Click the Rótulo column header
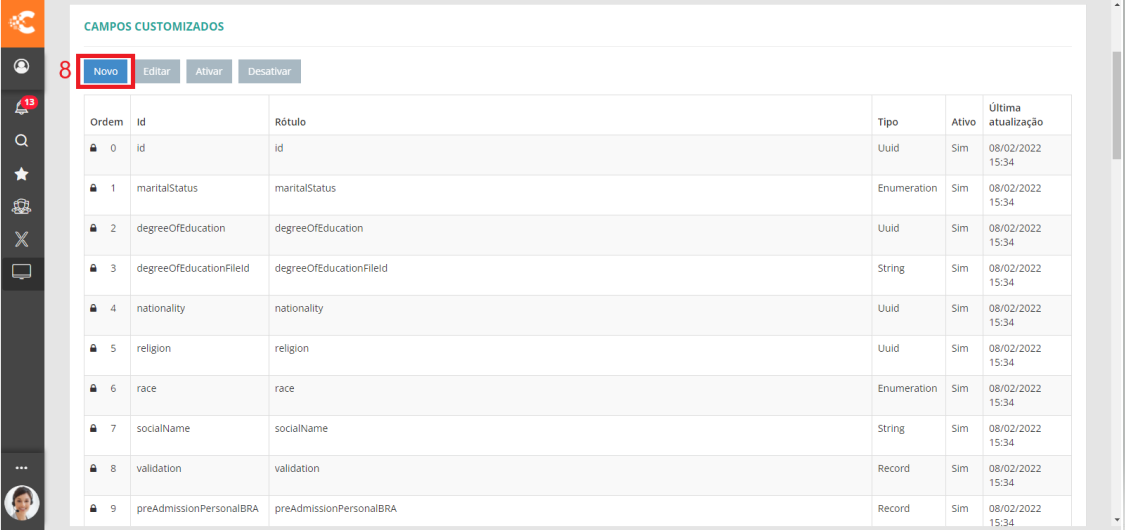 point(290,122)
